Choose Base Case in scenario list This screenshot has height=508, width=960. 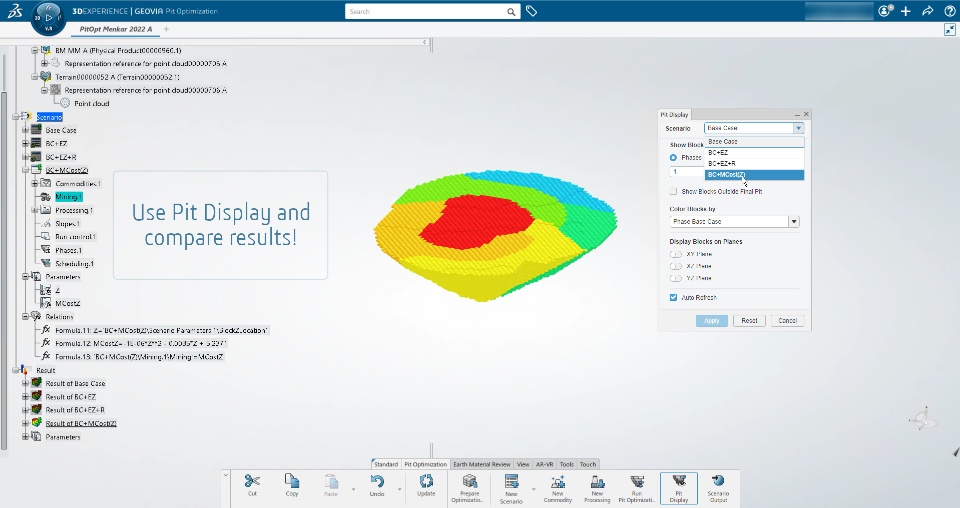754,141
